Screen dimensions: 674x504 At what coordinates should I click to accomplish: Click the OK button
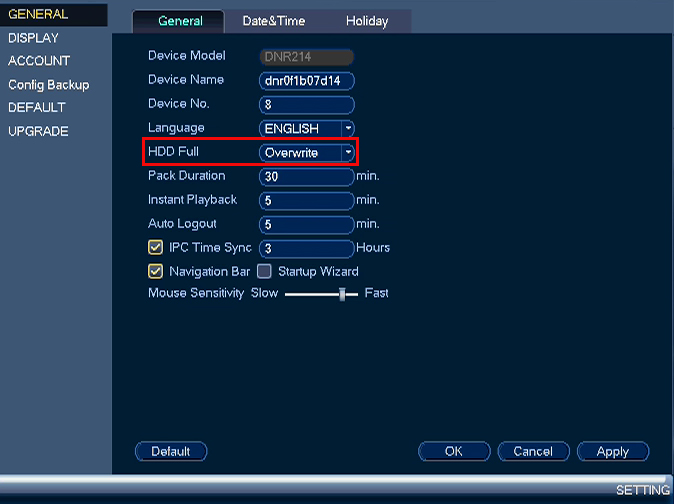click(x=454, y=451)
